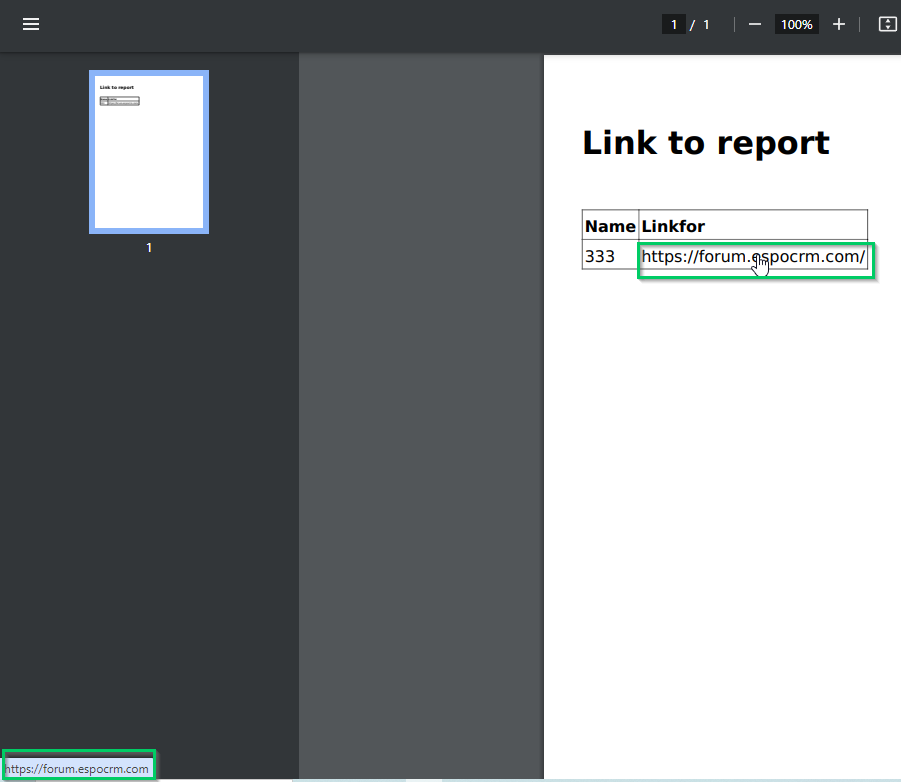The width and height of the screenshot is (901, 782).
Task: Click the total page count after the slash
Action: tap(706, 24)
